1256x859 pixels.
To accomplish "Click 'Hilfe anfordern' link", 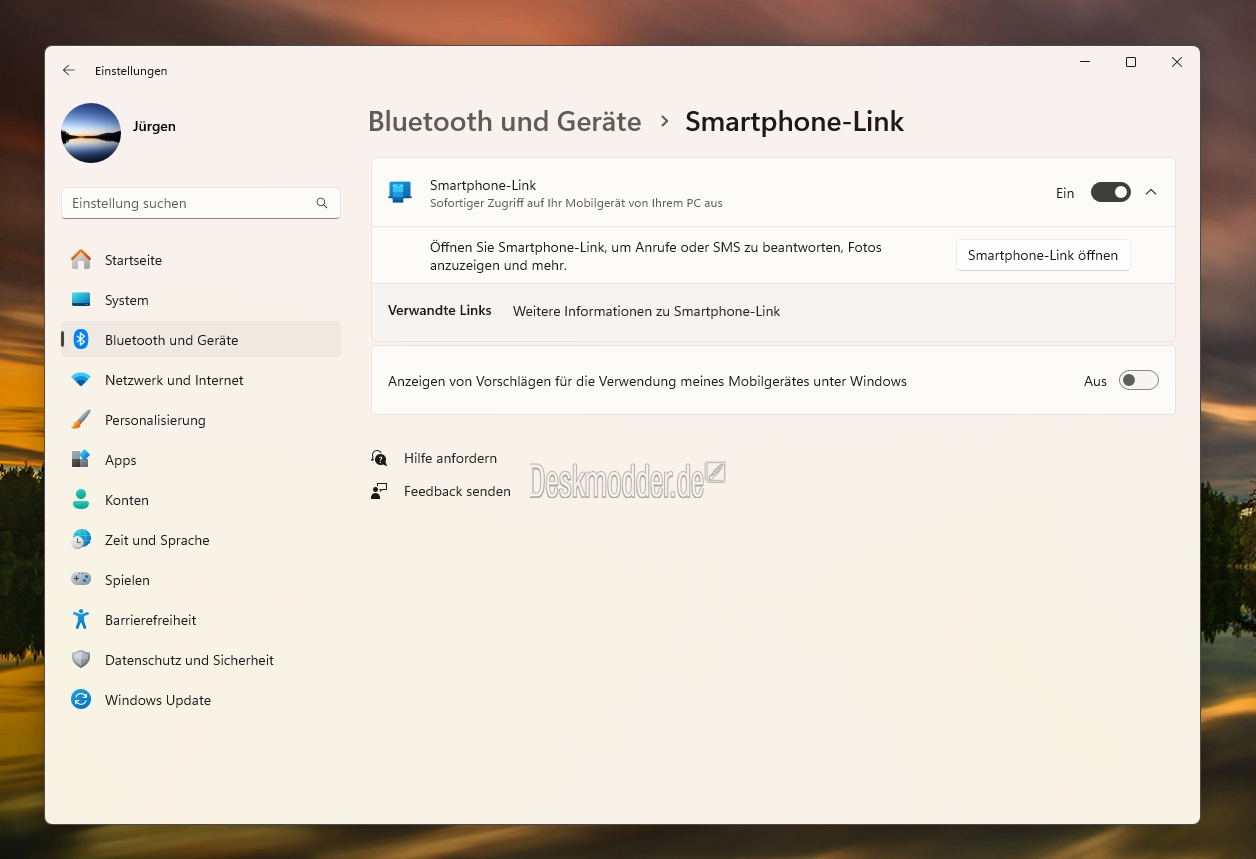I will (x=450, y=458).
